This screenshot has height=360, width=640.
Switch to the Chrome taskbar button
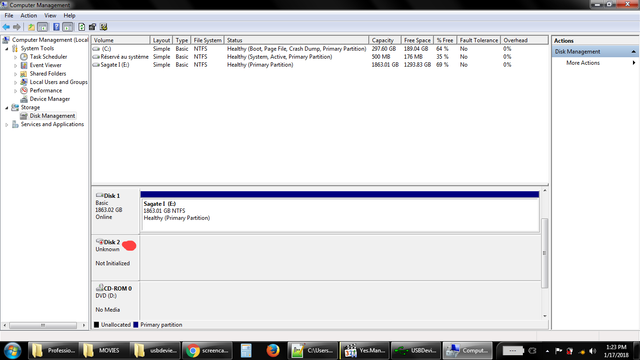point(207,351)
